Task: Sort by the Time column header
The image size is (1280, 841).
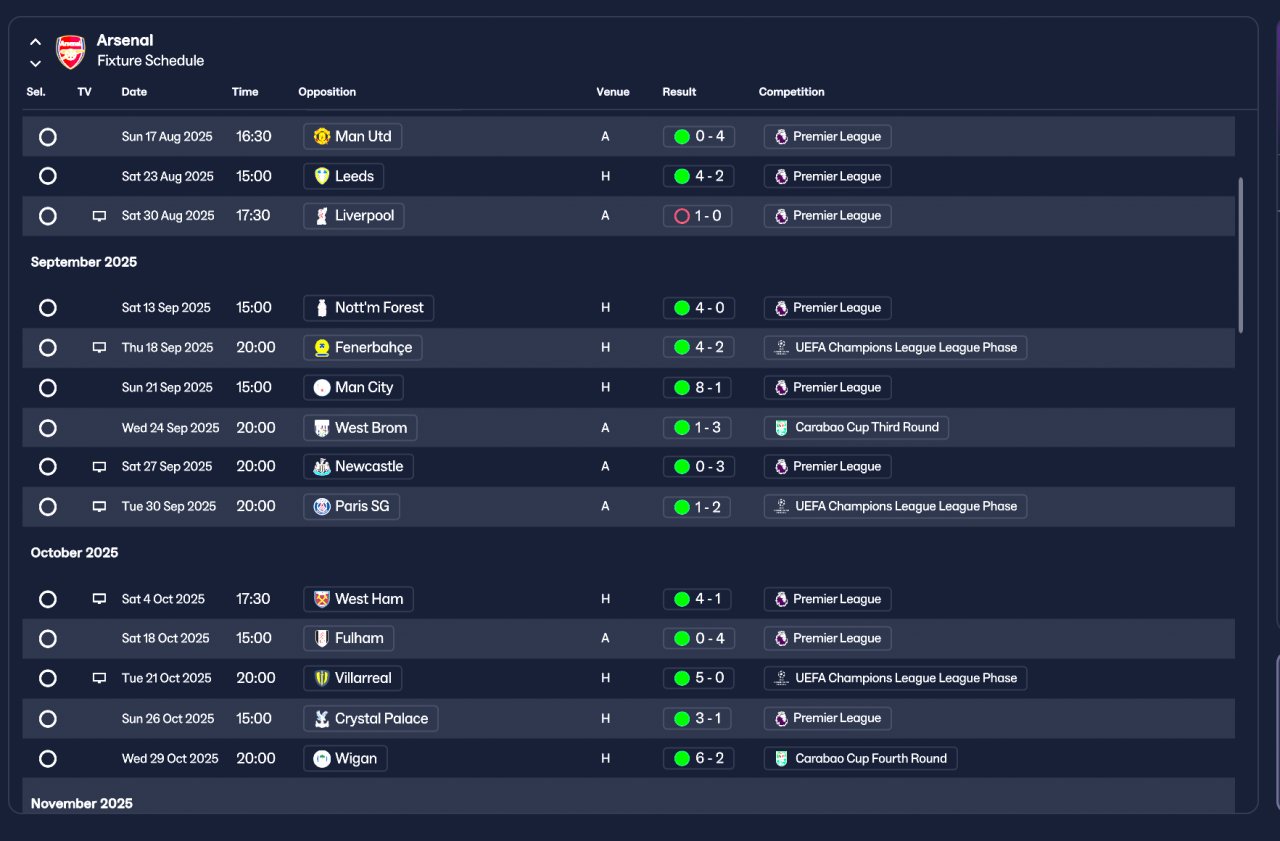Action: 245,92
